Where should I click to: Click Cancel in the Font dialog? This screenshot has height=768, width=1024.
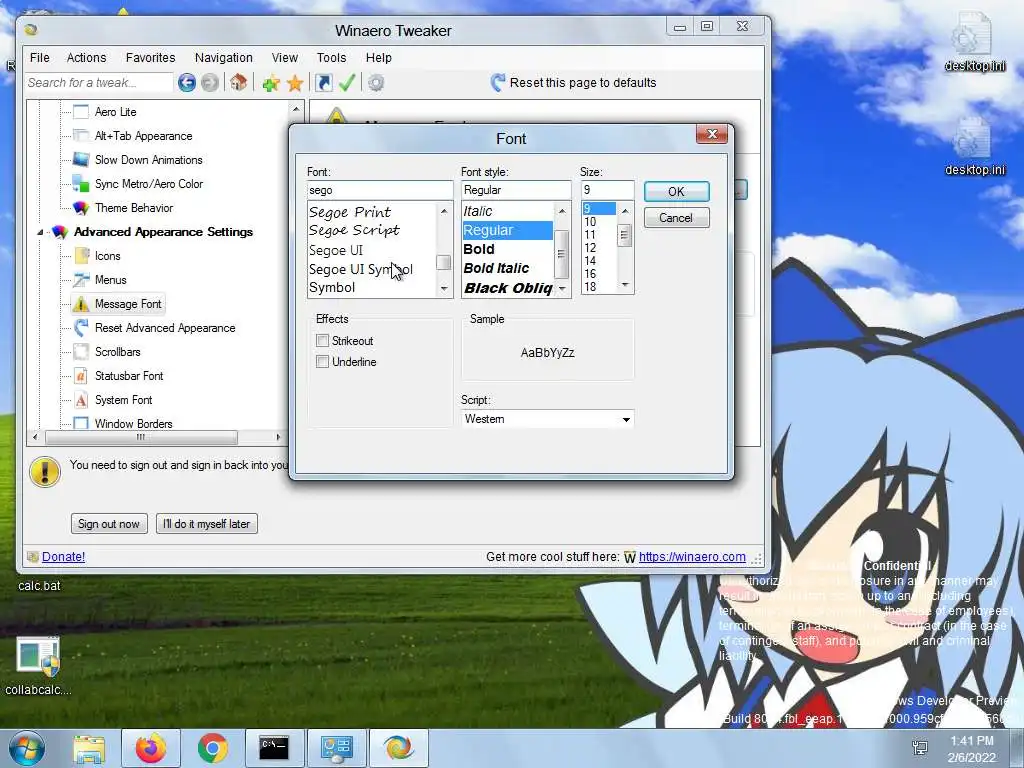tap(677, 217)
